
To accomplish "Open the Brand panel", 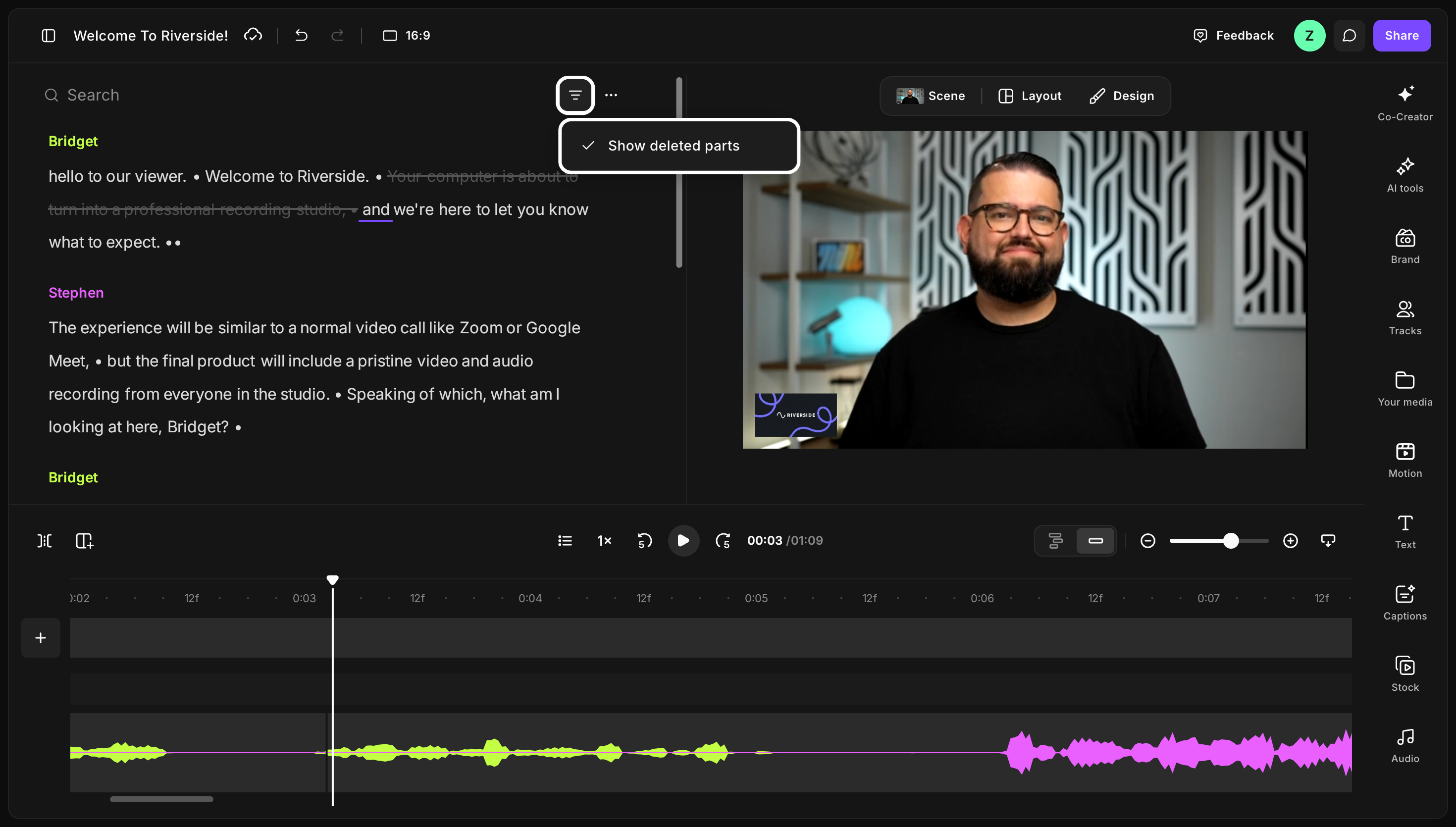I will [x=1405, y=246].
